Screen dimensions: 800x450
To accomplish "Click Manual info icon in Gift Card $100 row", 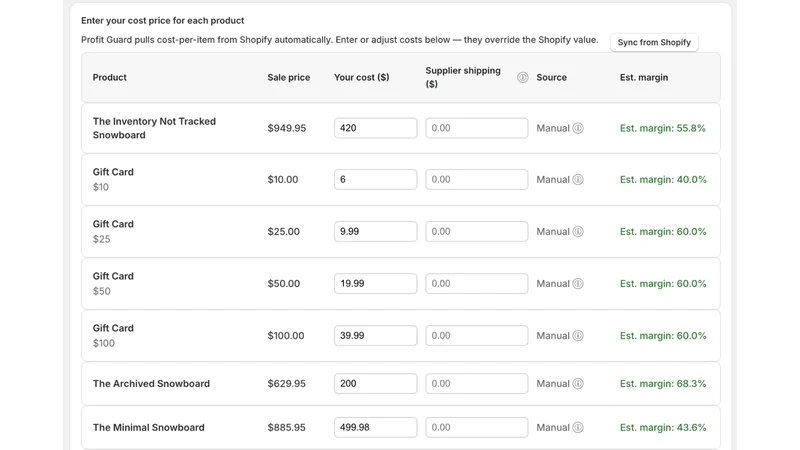I will (x=578, y=336).
